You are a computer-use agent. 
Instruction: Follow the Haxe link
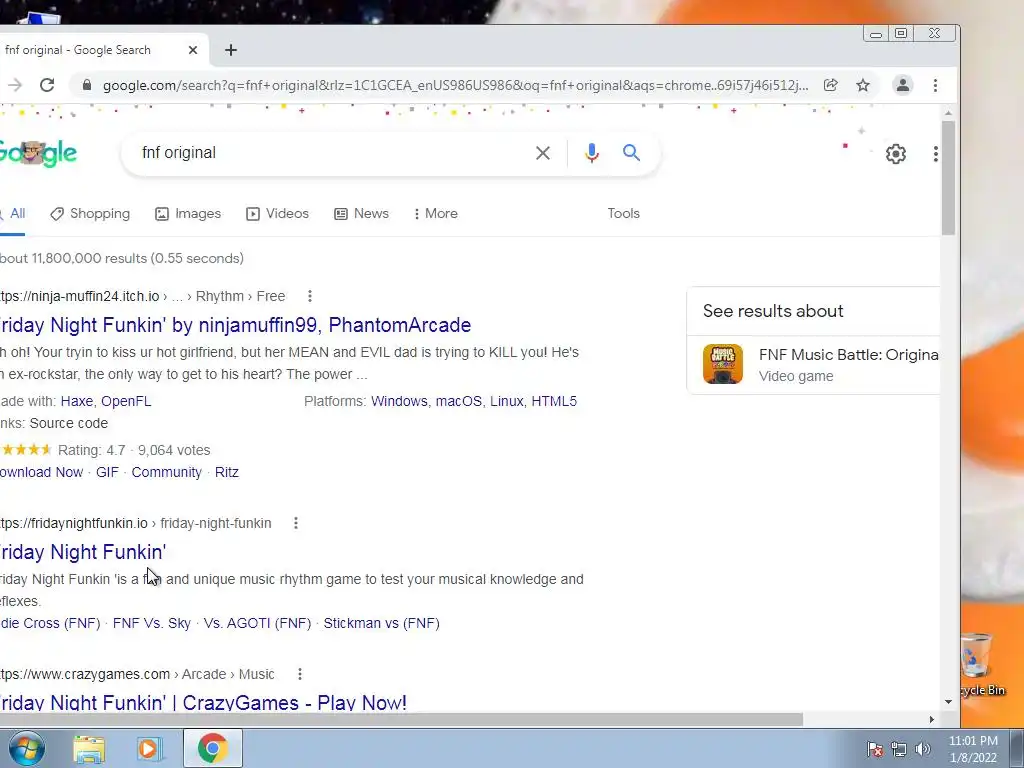76,401
